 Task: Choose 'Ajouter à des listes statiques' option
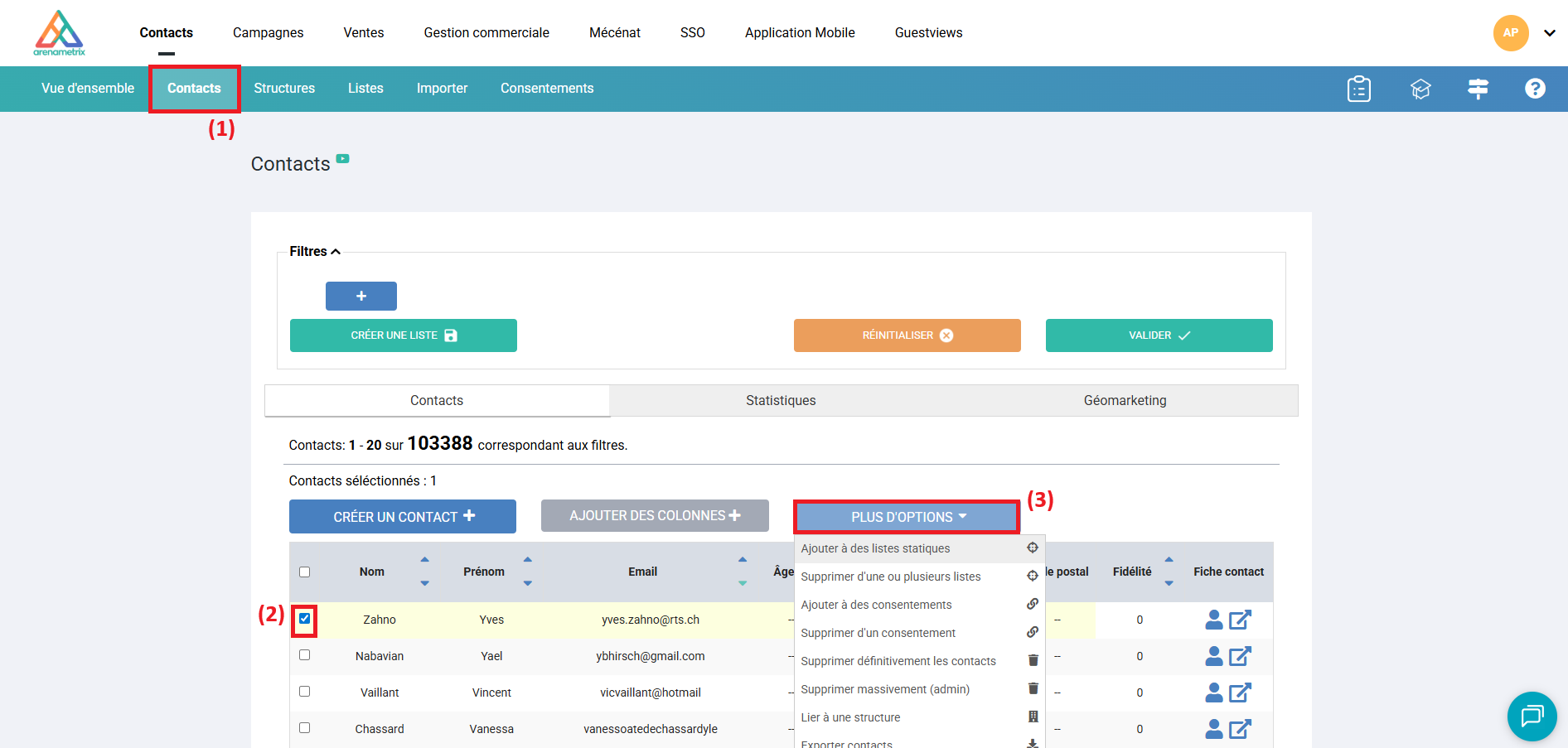tap(876, 548)
